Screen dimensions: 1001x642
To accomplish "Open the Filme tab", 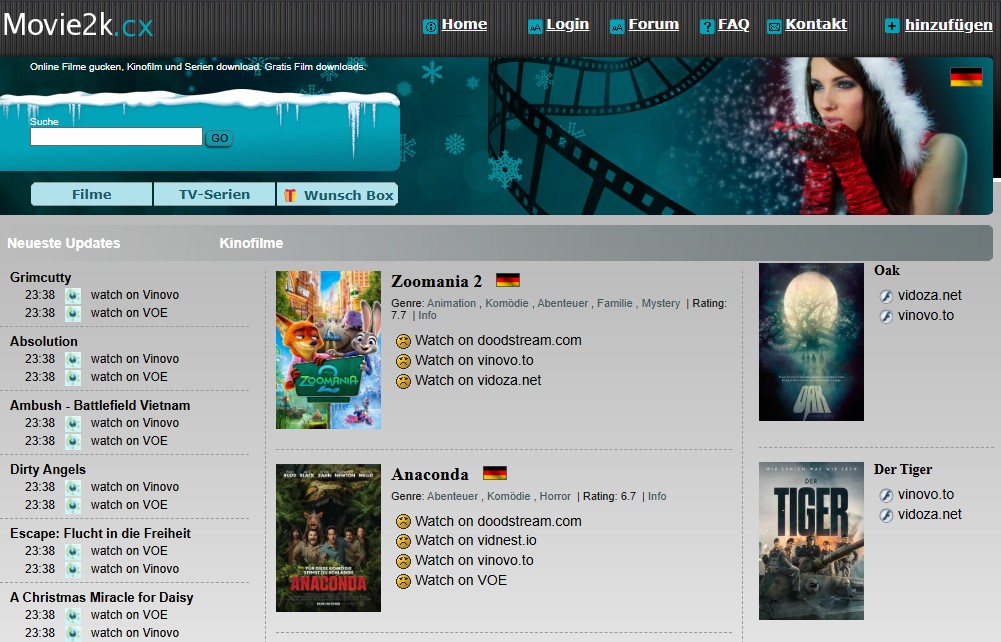I will [x=90, y=194].
